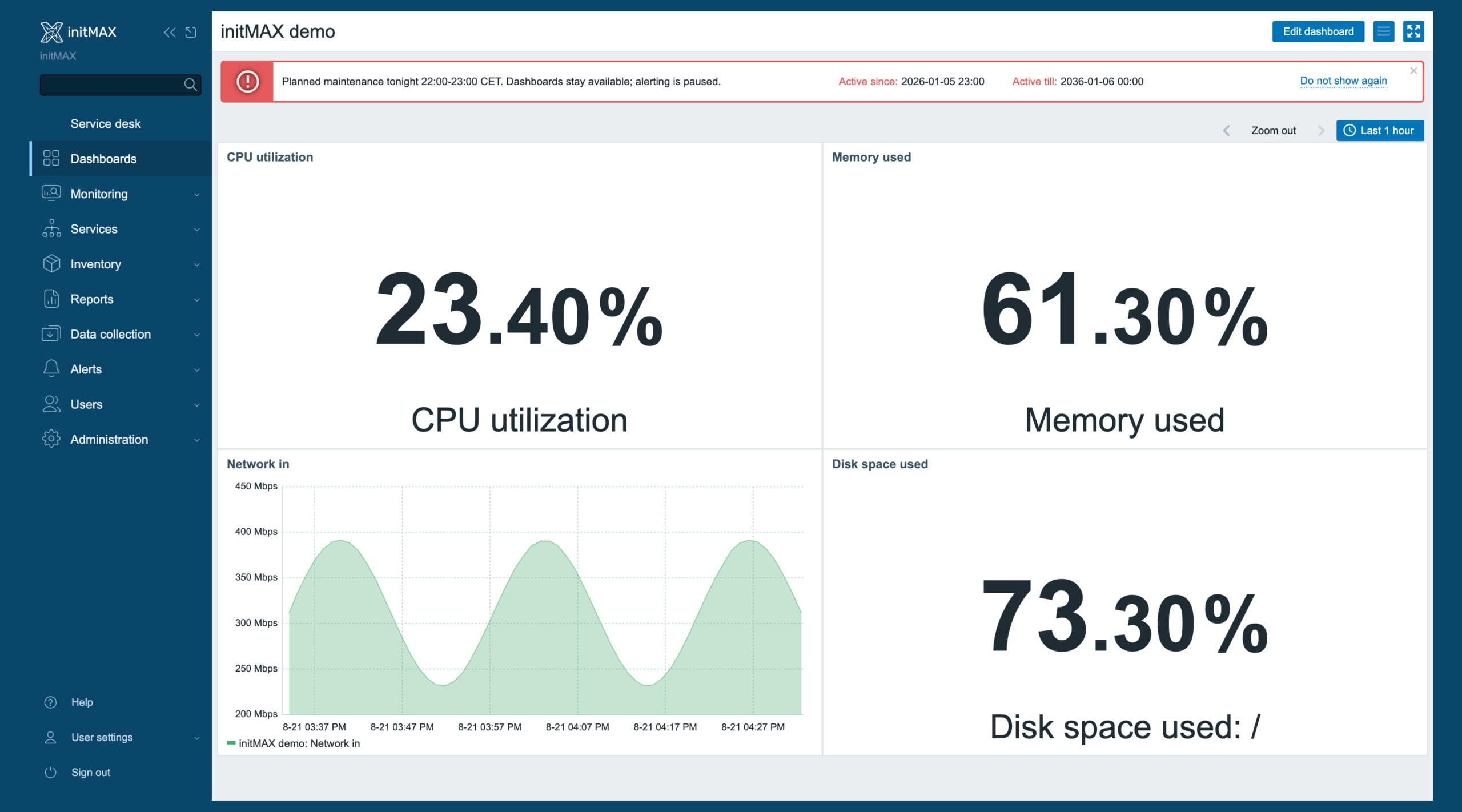This screenshot has width=1462, height=812.
Task: Click the Users people icon
Action: pos(51,404)
